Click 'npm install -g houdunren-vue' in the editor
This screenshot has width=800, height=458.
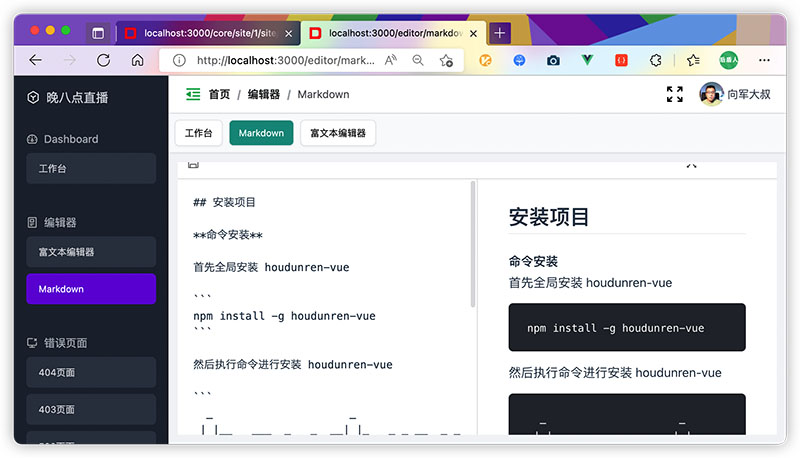(284, 316)
